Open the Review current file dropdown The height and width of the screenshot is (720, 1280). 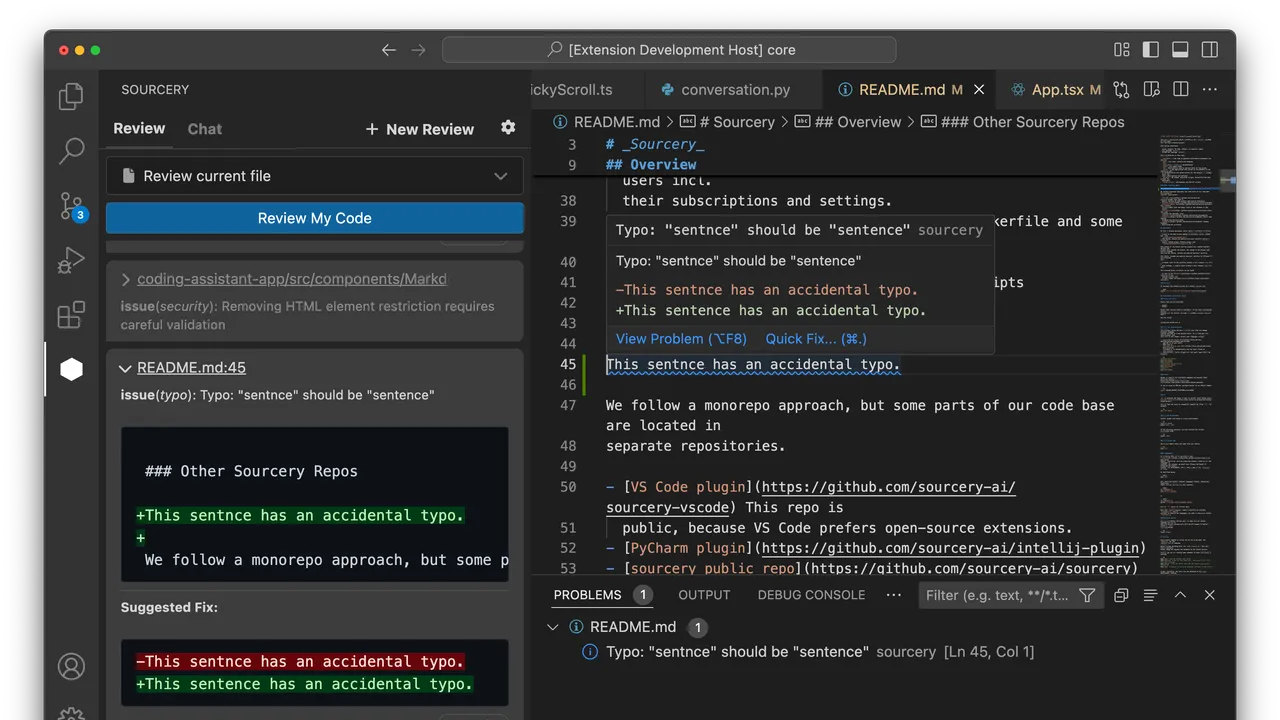pyautogui.click(x=315, y=176)
